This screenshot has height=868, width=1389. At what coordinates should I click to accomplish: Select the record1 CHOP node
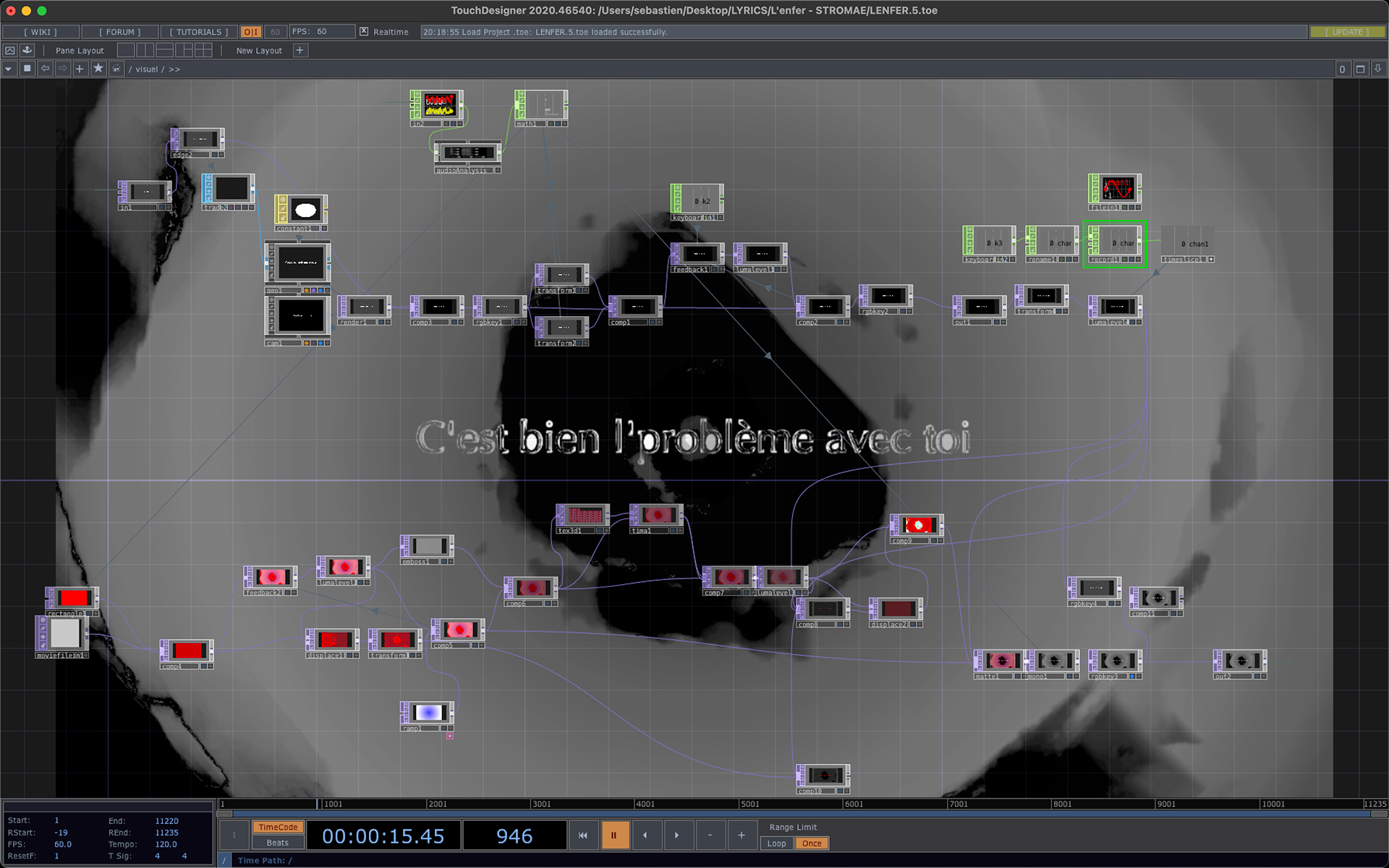click(1115, 244)
